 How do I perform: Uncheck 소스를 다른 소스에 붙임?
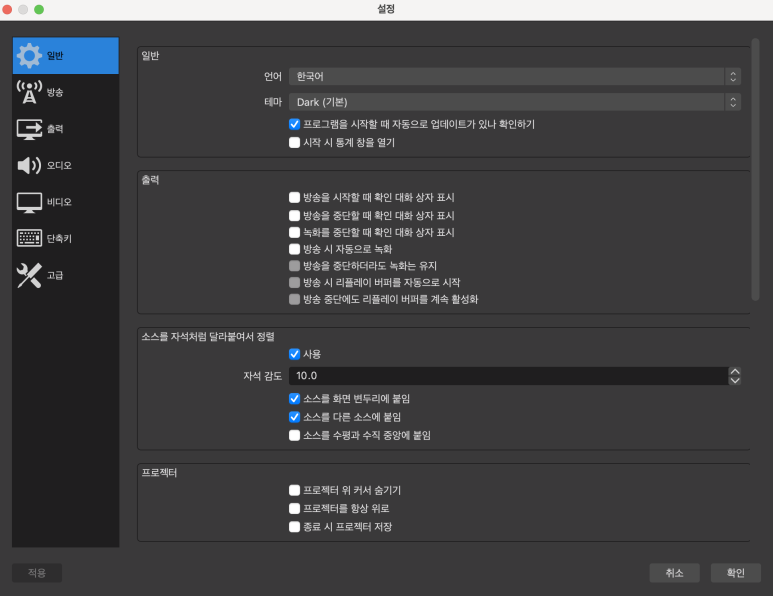tap(294, 417)
